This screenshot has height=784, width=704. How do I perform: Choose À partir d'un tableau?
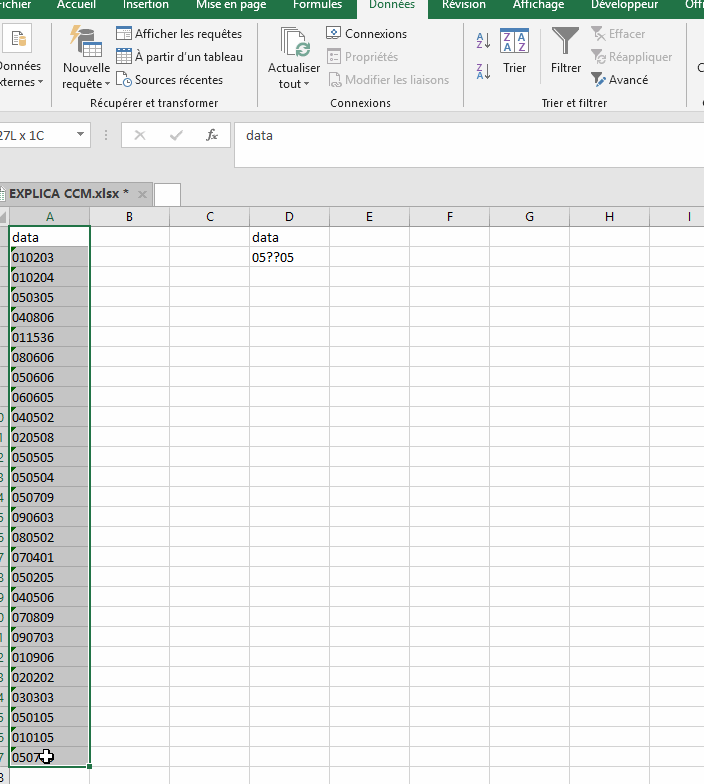pos(179,56)
